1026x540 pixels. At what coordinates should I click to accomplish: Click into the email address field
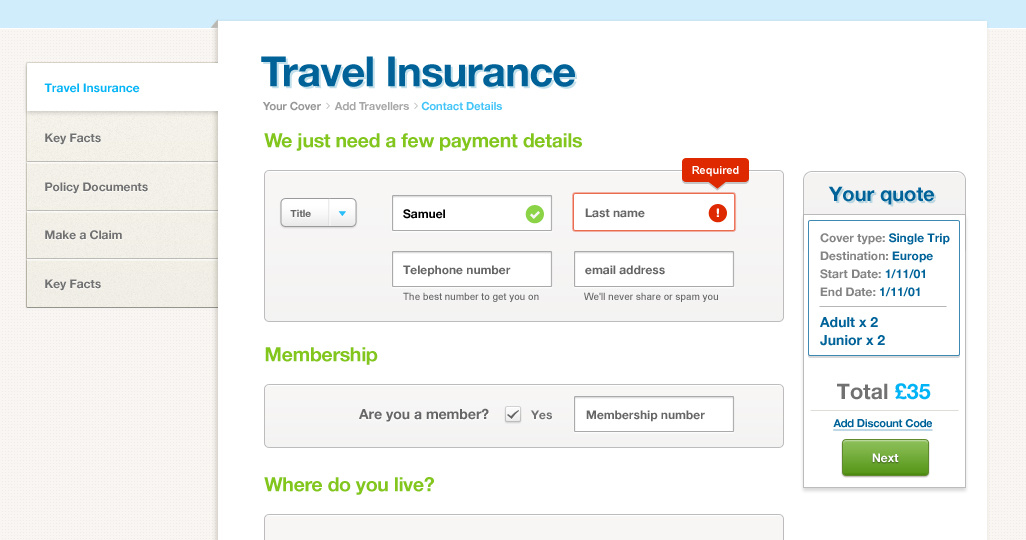click(654, 269)
